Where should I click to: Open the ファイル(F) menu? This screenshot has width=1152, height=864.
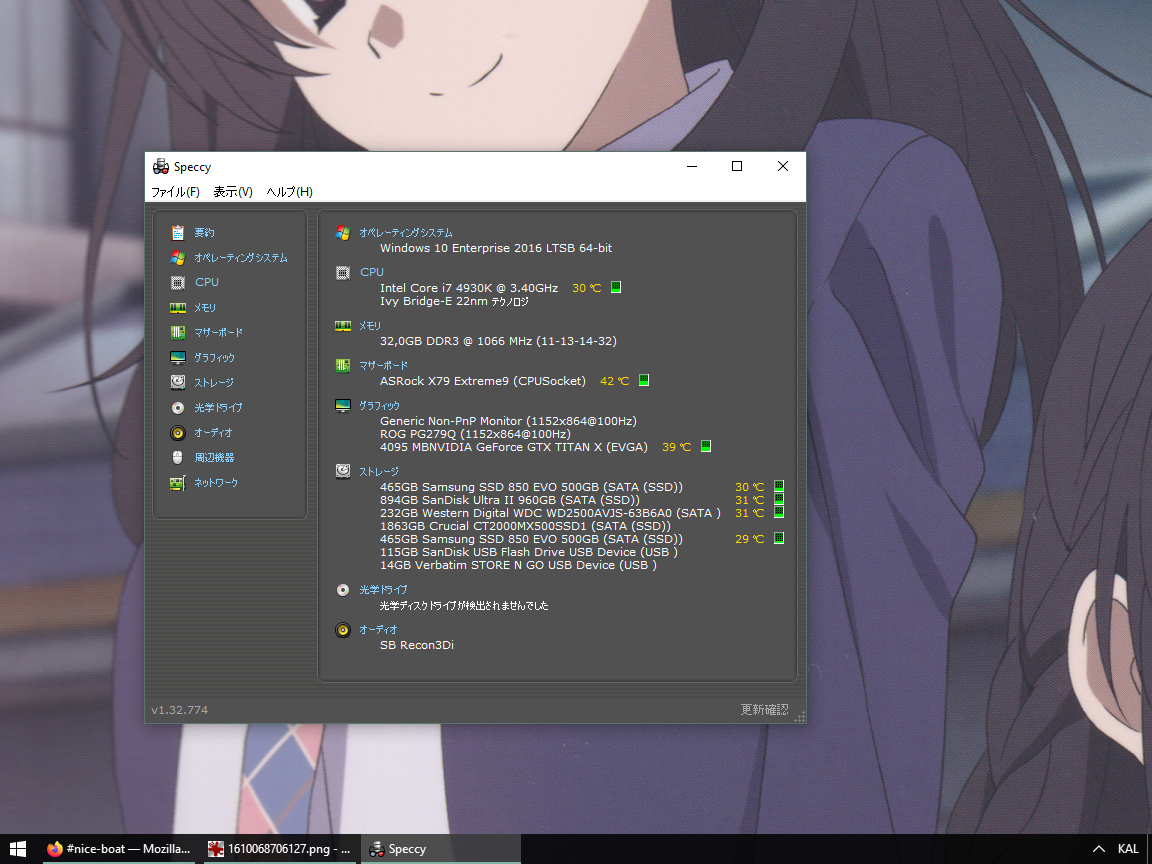point(175,192)
